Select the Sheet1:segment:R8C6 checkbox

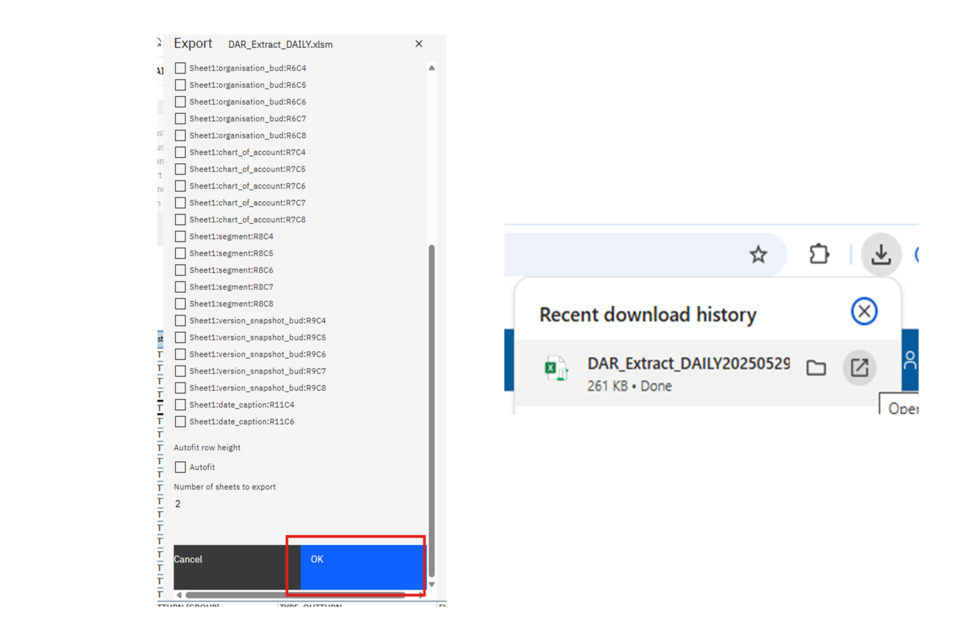181,270
